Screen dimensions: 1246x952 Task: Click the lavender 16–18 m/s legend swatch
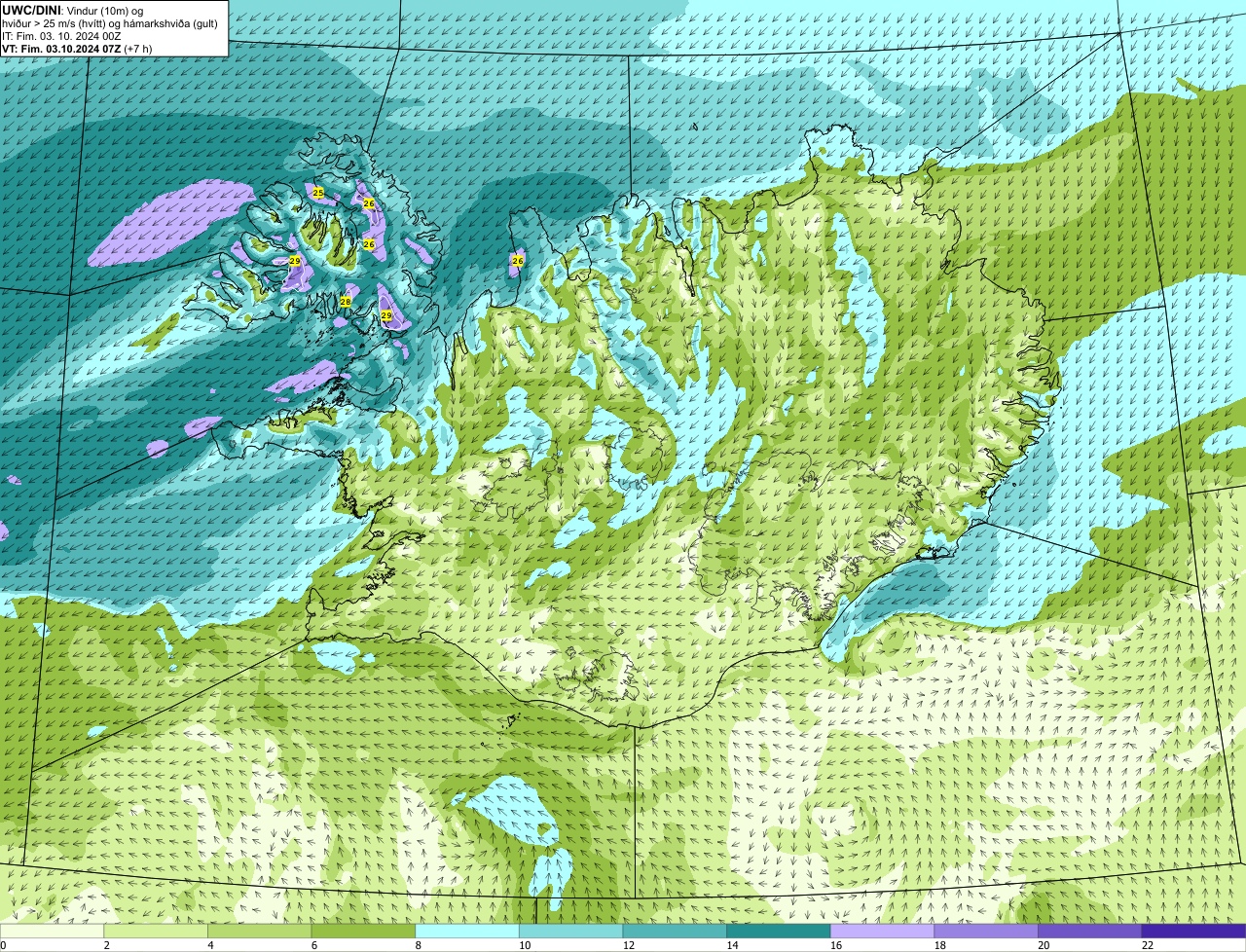pos(882,931)
